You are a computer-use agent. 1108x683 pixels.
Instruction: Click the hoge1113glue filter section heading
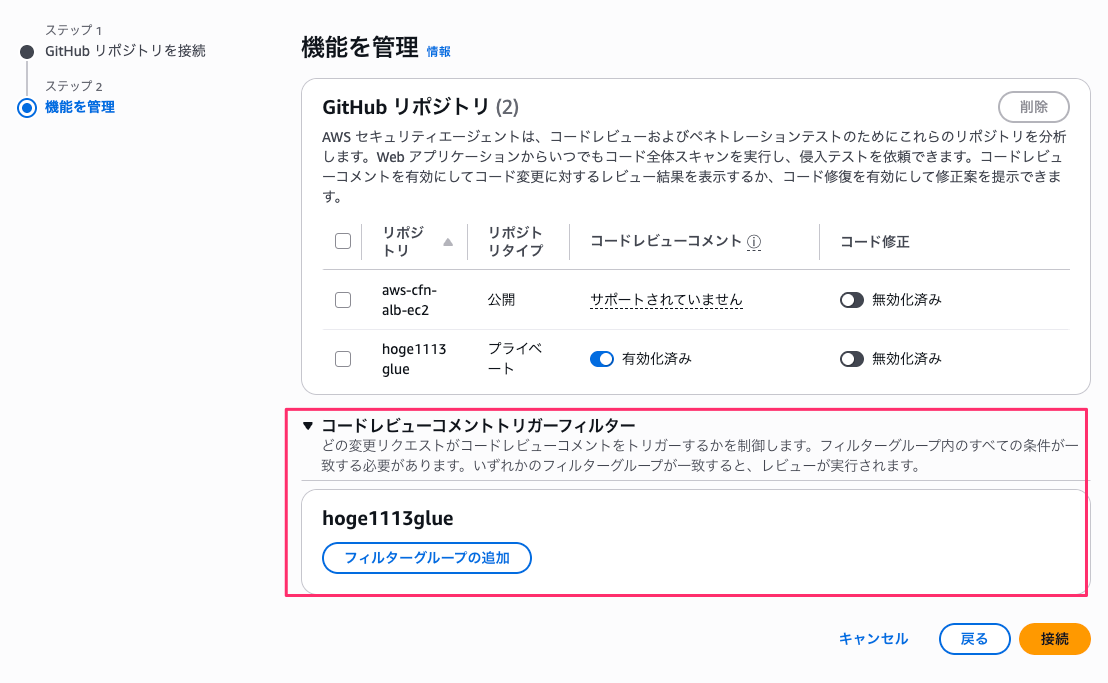387,518
